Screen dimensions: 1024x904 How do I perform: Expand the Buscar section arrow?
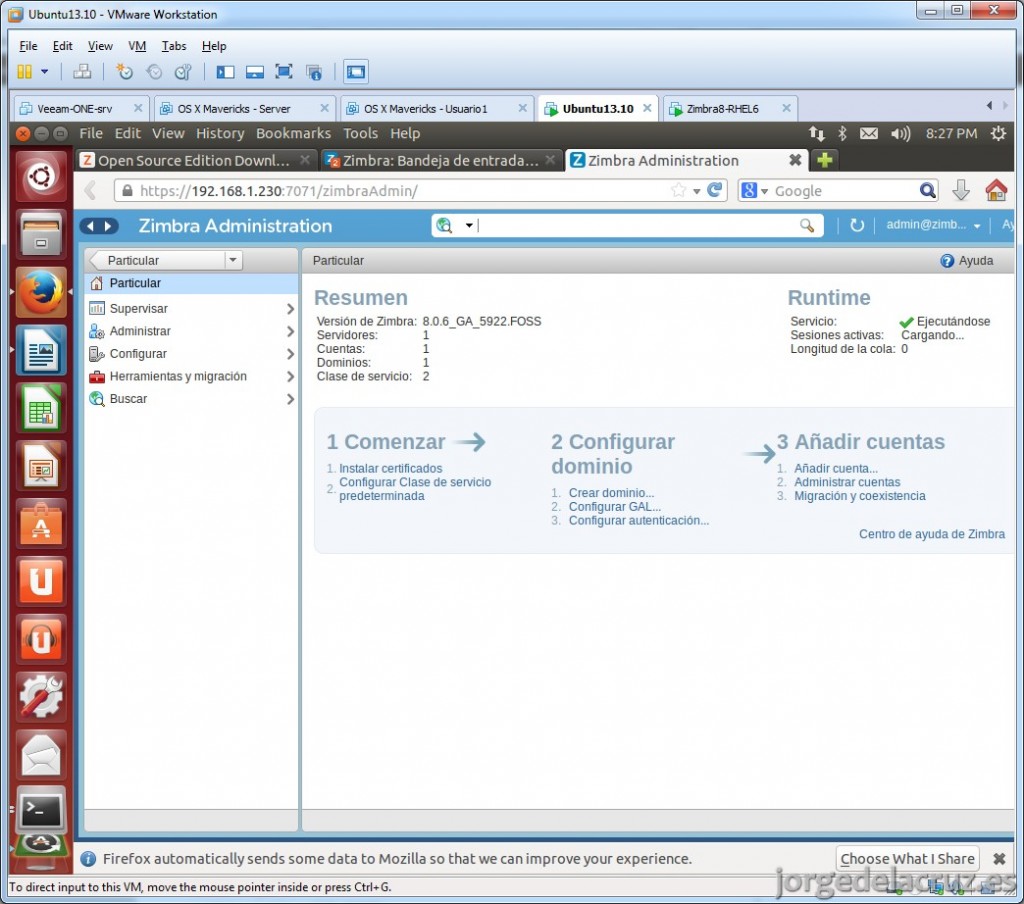point(291,398)
